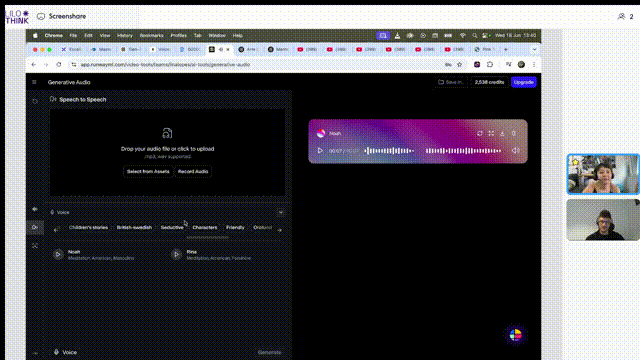Screen dimensions: 640x360
Task: Open macOS Spotlight search icon
Action: tap(474, 36)
